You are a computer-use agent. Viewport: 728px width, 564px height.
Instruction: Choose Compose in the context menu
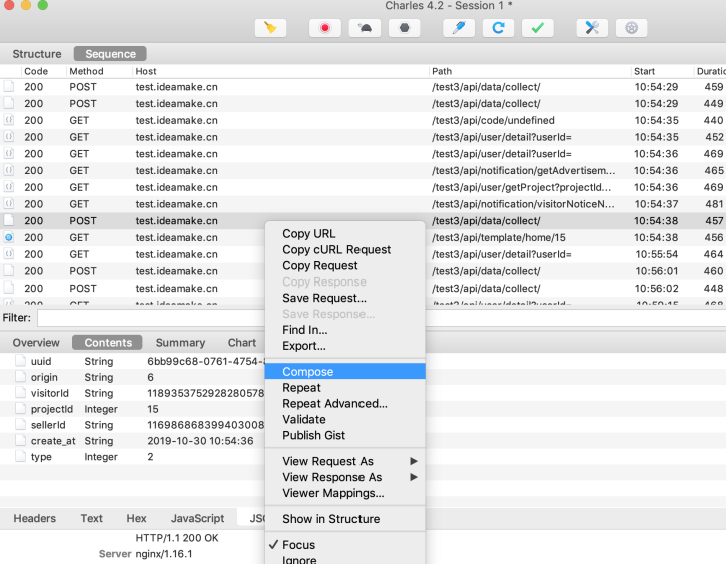click(345, 371)
